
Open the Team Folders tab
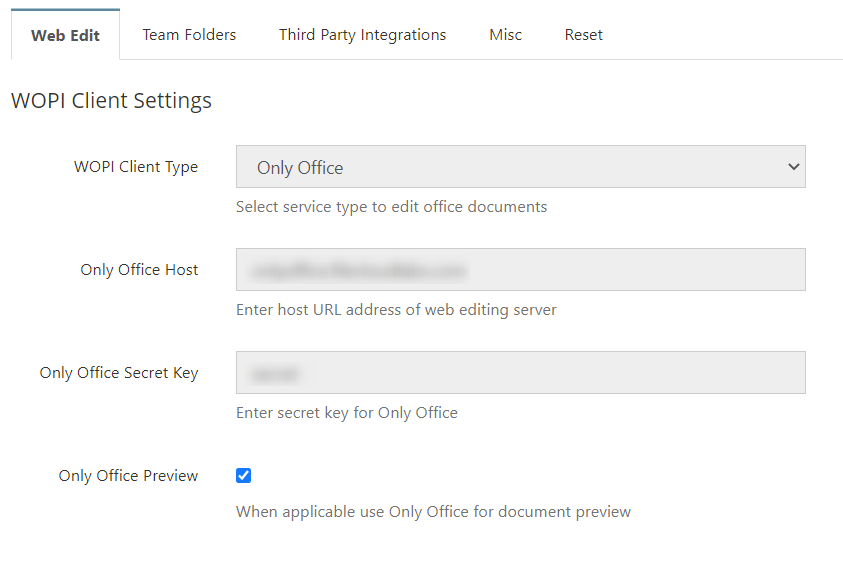189,35
